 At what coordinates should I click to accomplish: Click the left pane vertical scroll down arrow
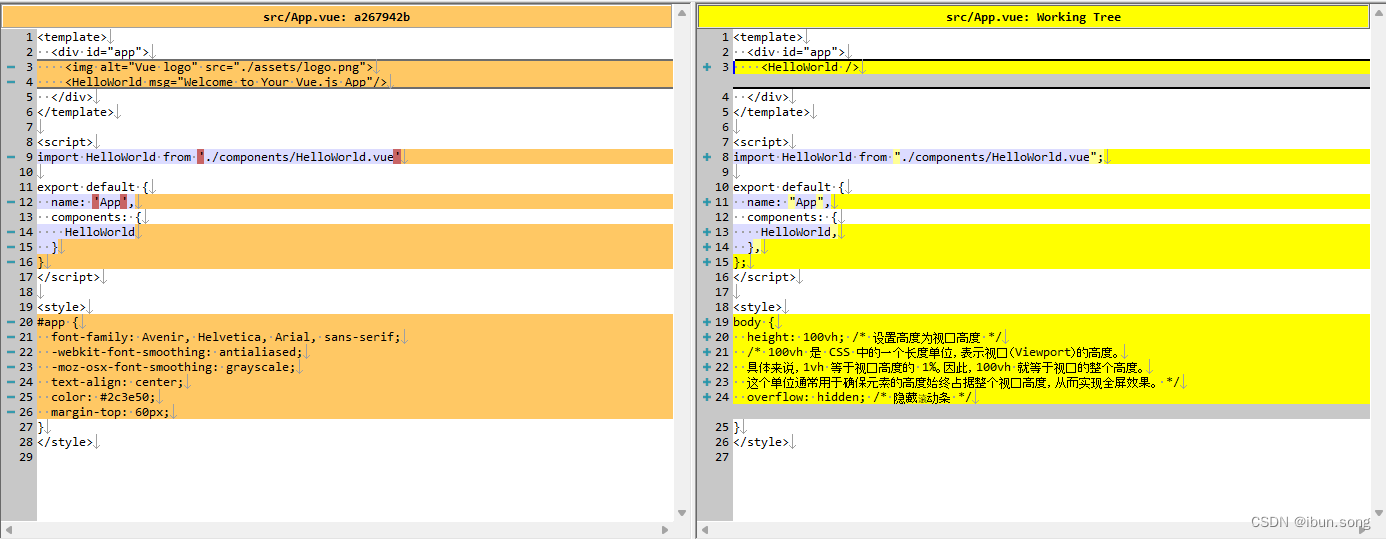(x=682, y=513)
